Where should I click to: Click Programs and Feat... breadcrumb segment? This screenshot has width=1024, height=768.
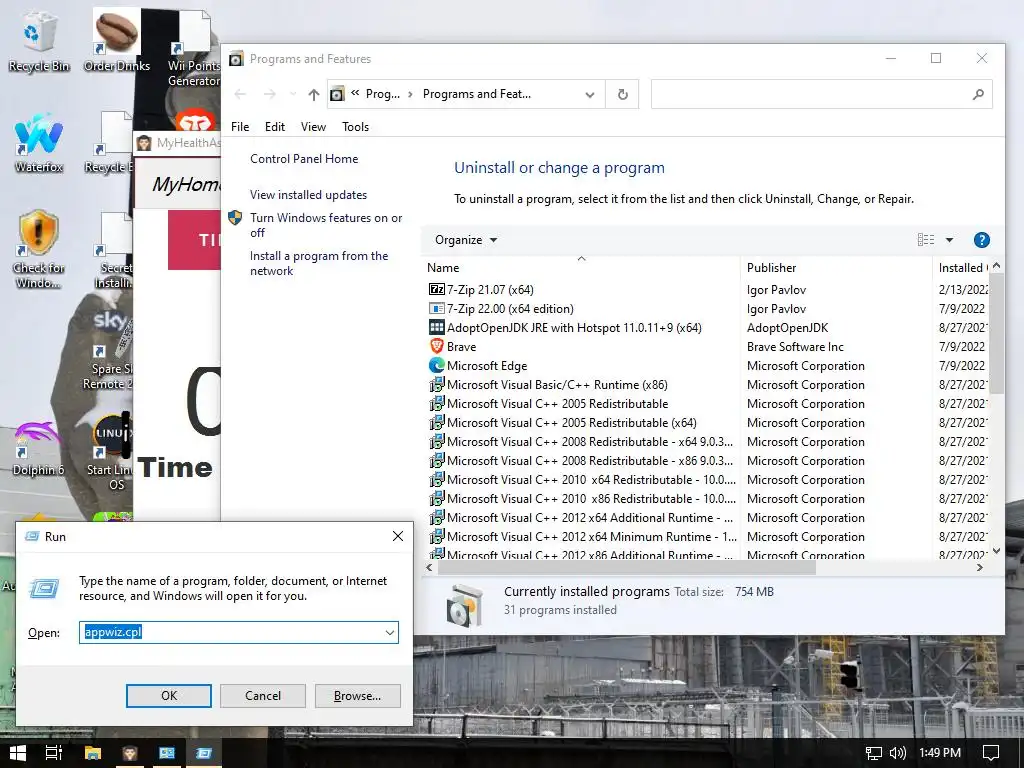tap(477, 94)
